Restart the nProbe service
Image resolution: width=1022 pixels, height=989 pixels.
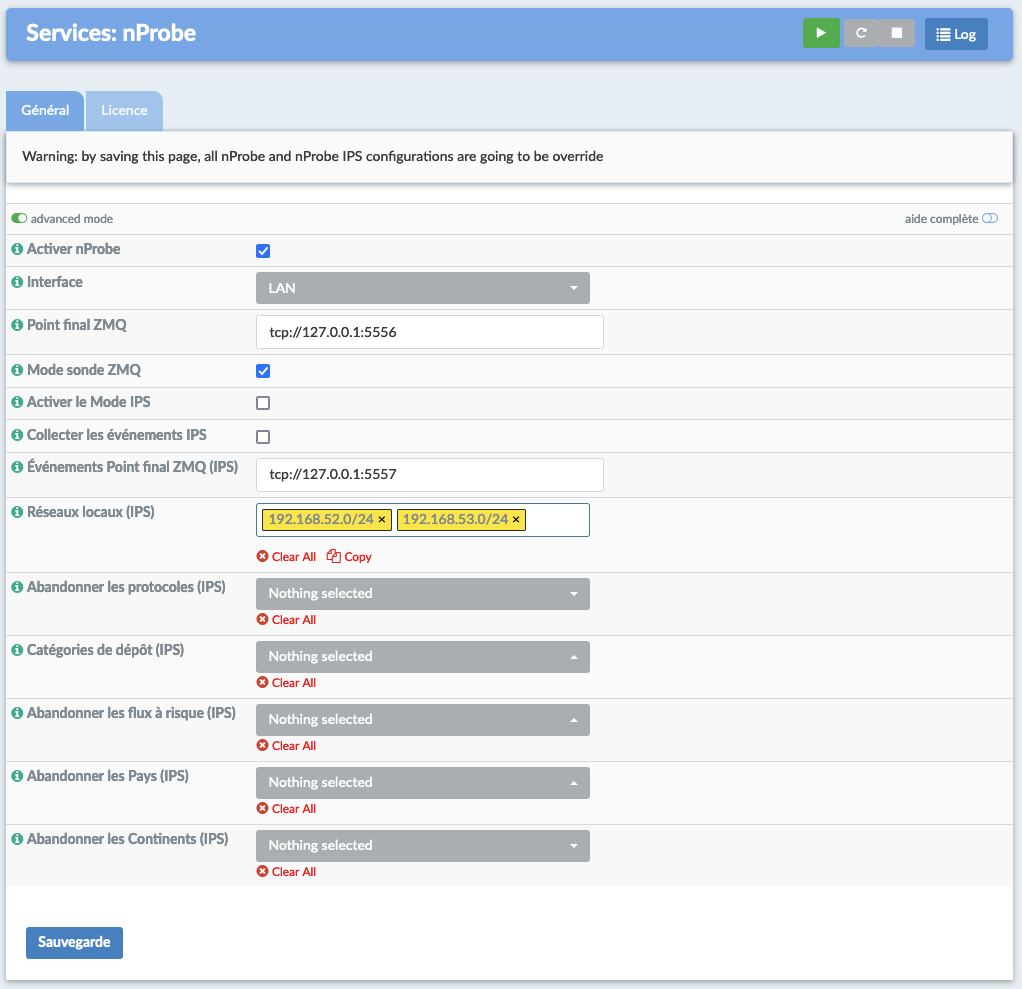point(861,33)
